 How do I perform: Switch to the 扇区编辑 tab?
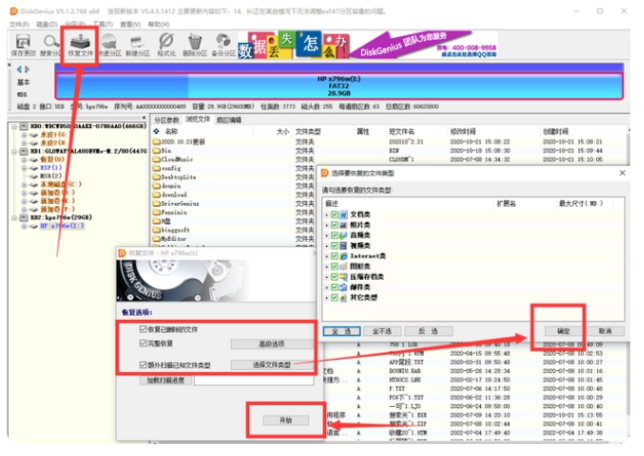tap(229, 120)
